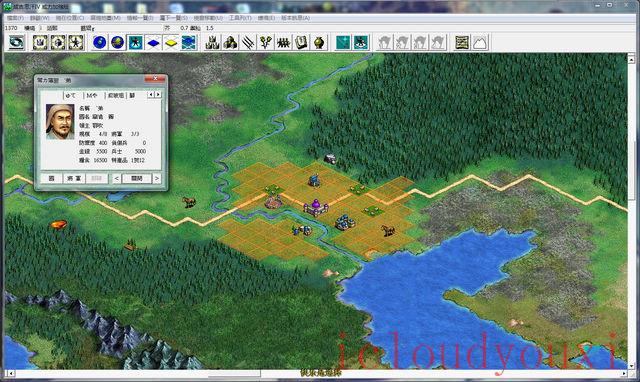This screenshot has height=382, width=640.
Task: Click the '>' next button in dialog
Action: point(157,178)
